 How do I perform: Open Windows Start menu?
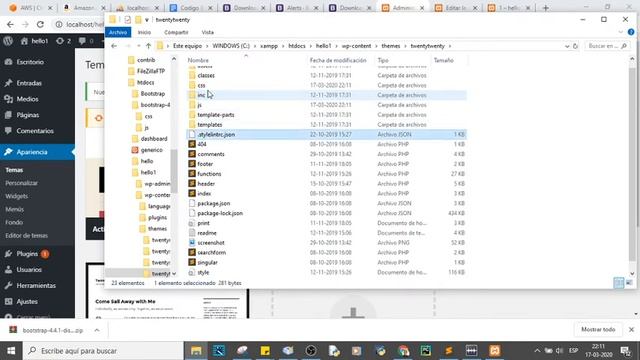click(11, 351)
